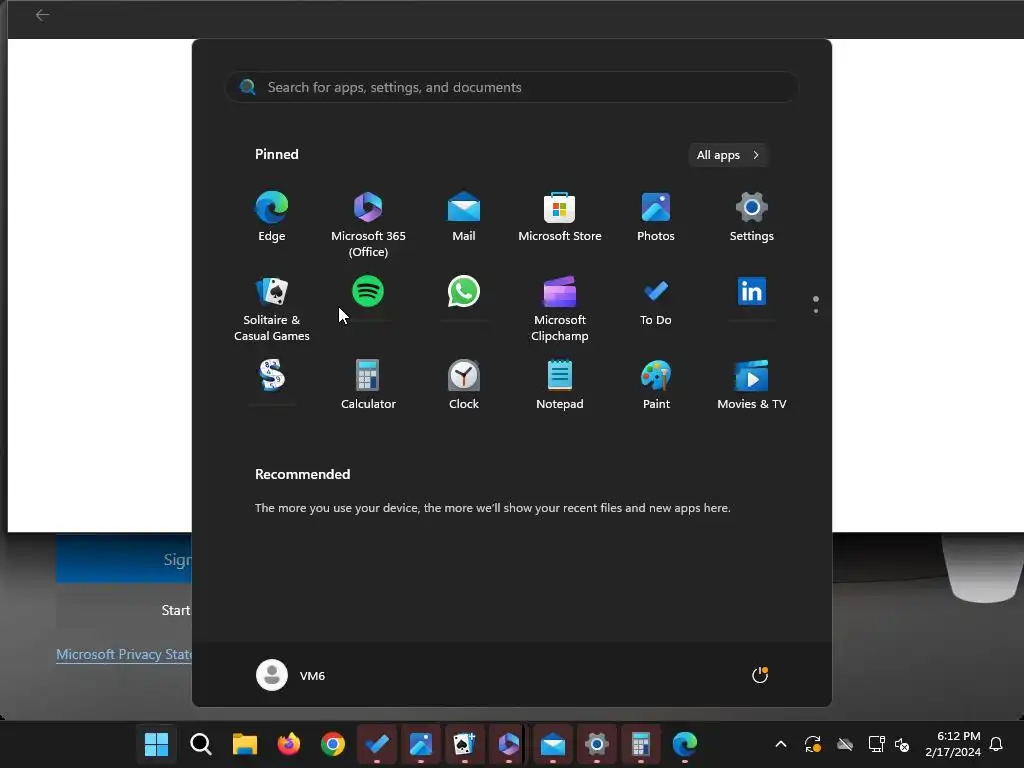Switch to To Do on the taskbar
The image size is (1024, 768).
[x=377, y=744]
